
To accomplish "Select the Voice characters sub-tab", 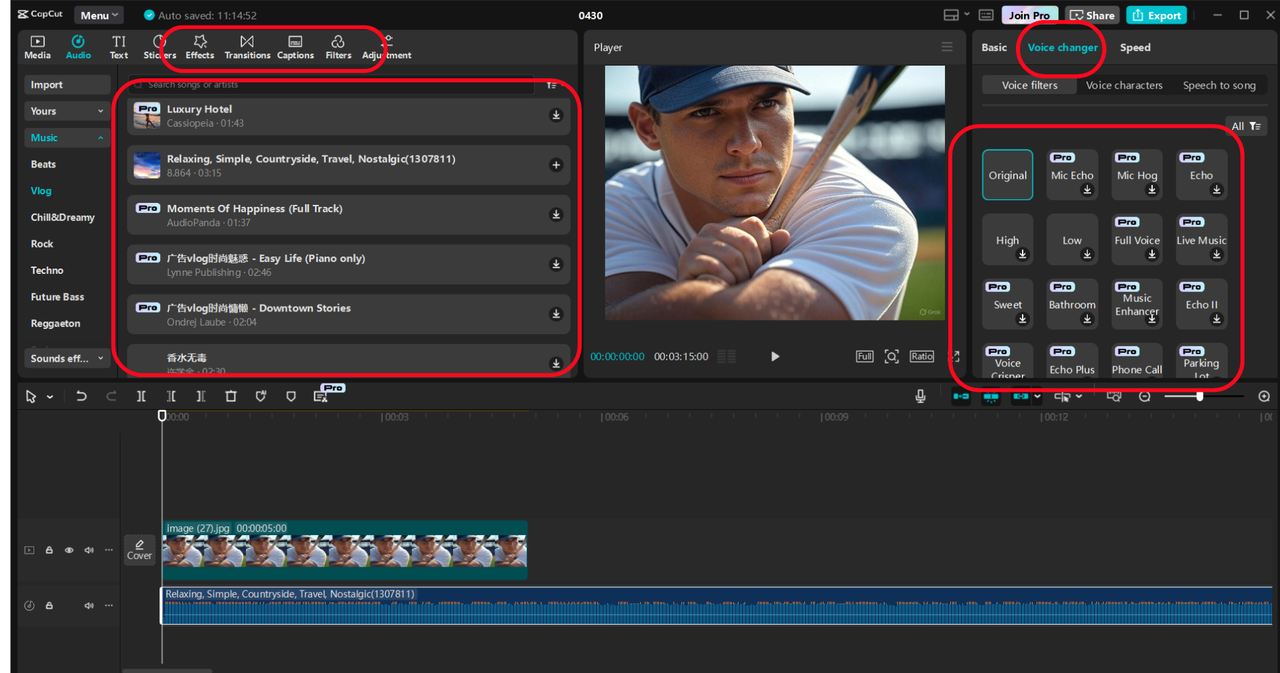I will coord(1124,85).
